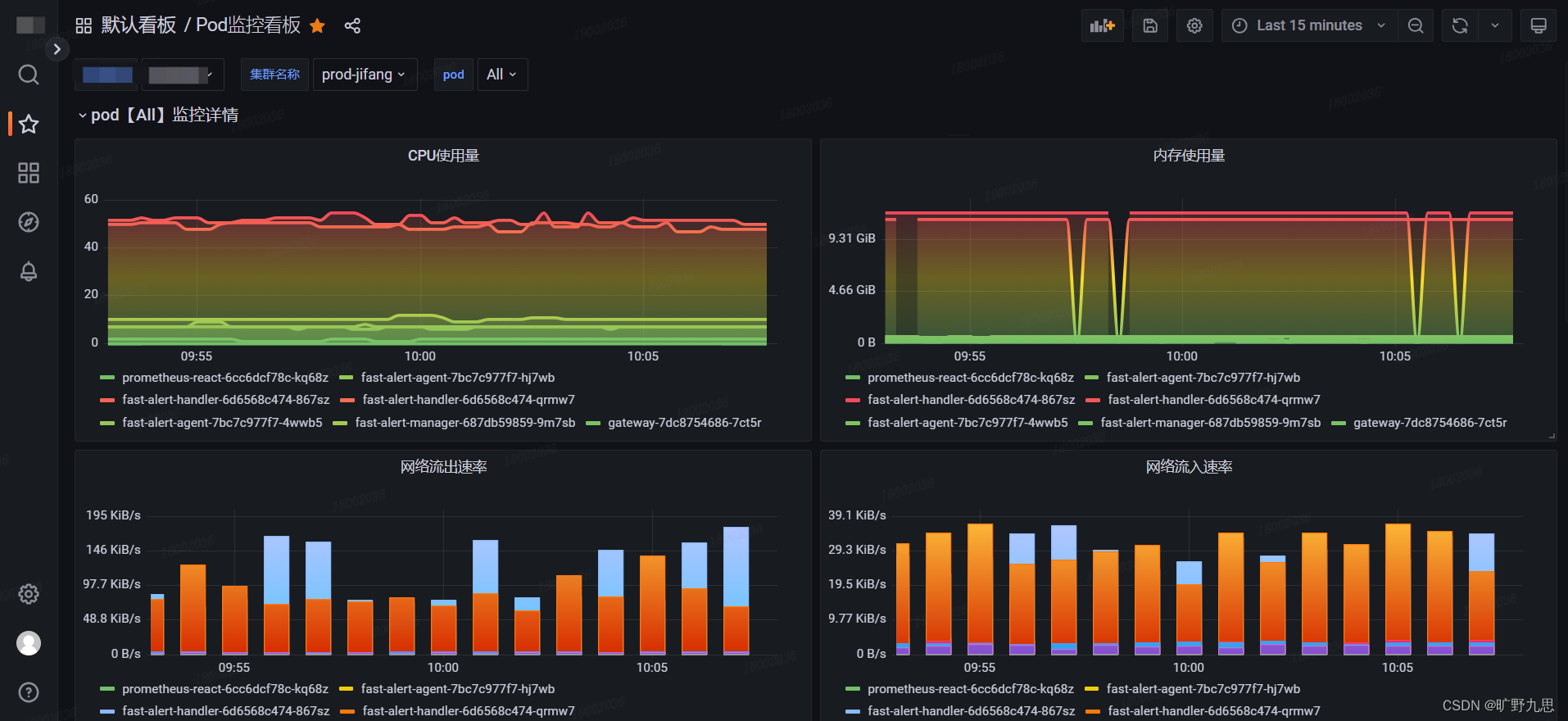Toggle prometheus-react series in memory legend
The width and height of the screenshot is (1568, 721).
[x=970, y=378]
